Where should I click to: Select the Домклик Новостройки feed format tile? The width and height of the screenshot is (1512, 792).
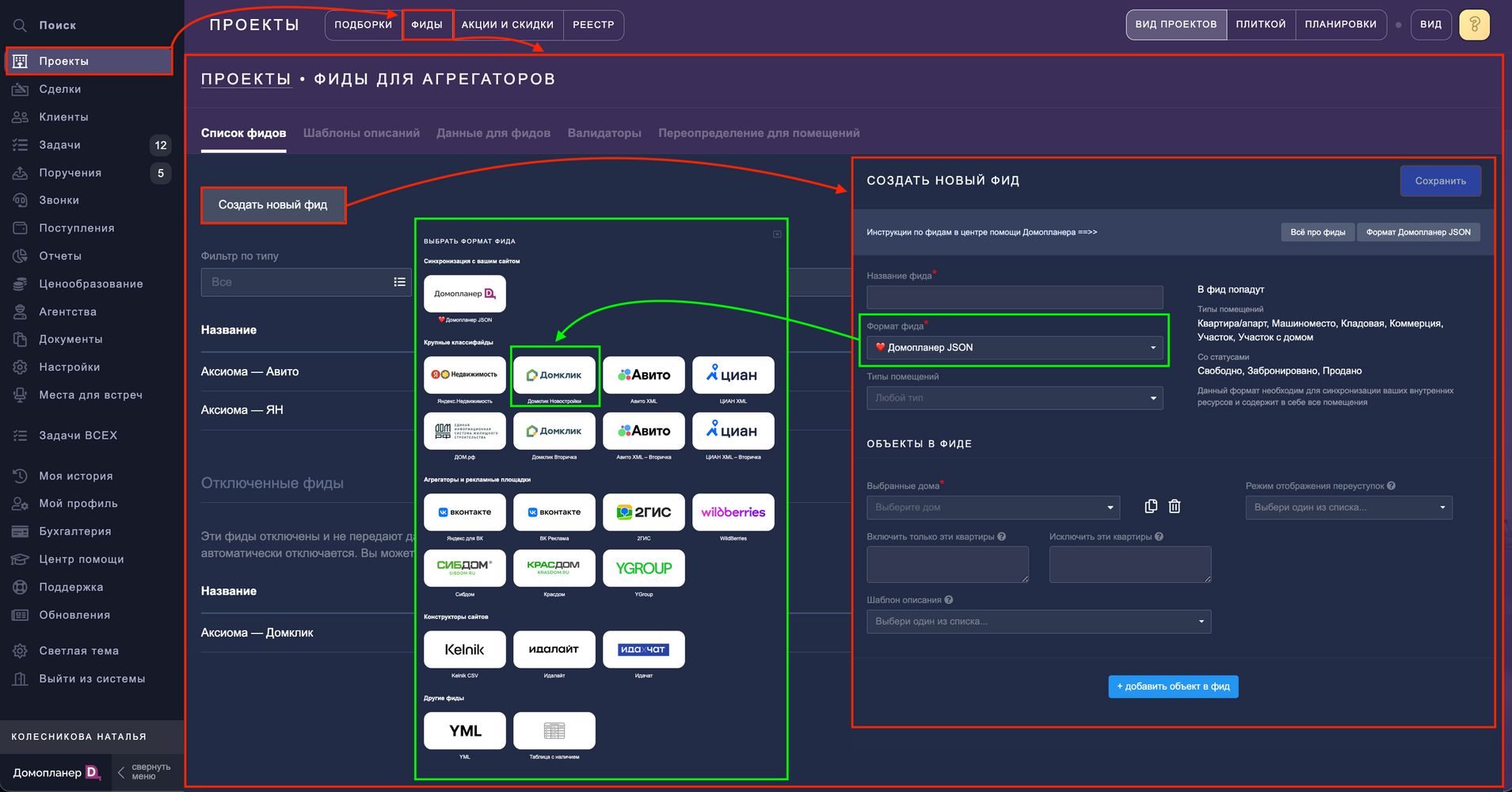point(554,375)
